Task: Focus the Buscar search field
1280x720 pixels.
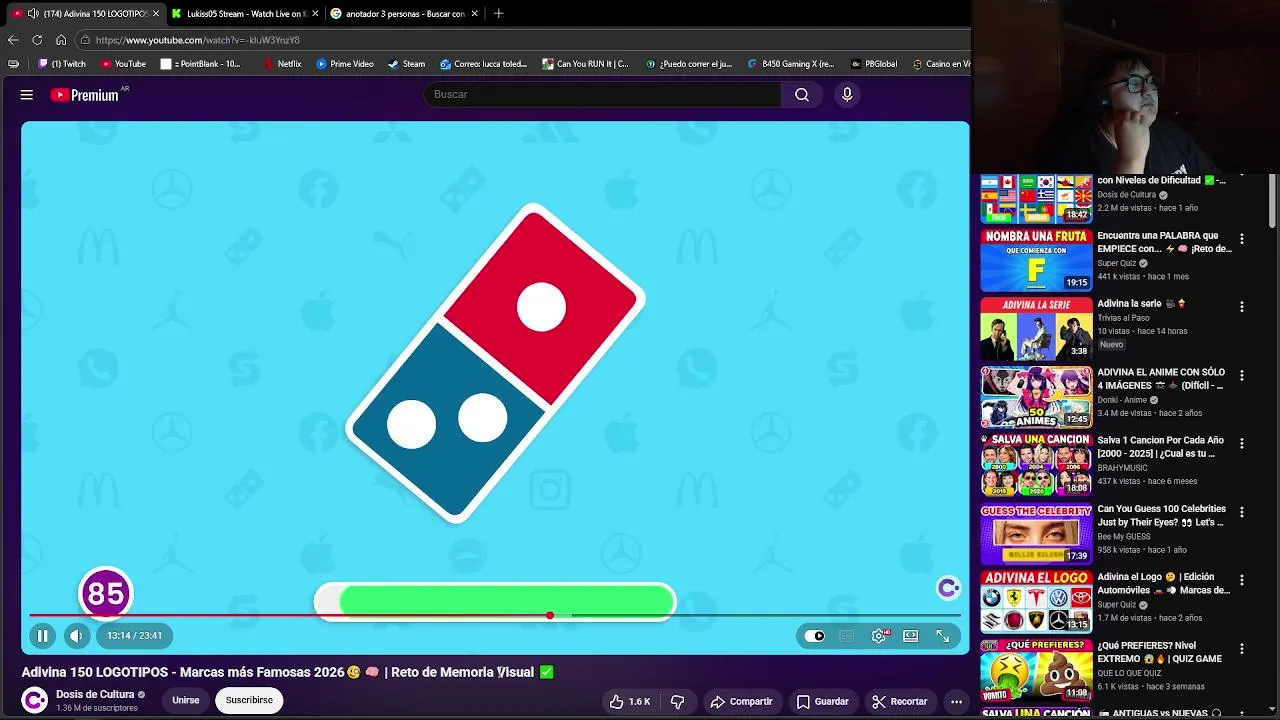Action: pos(602,94)
